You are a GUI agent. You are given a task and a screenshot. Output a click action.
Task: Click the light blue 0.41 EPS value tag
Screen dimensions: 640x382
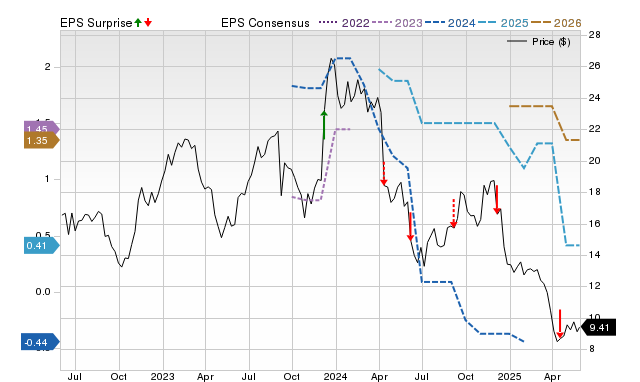point(41,246)
